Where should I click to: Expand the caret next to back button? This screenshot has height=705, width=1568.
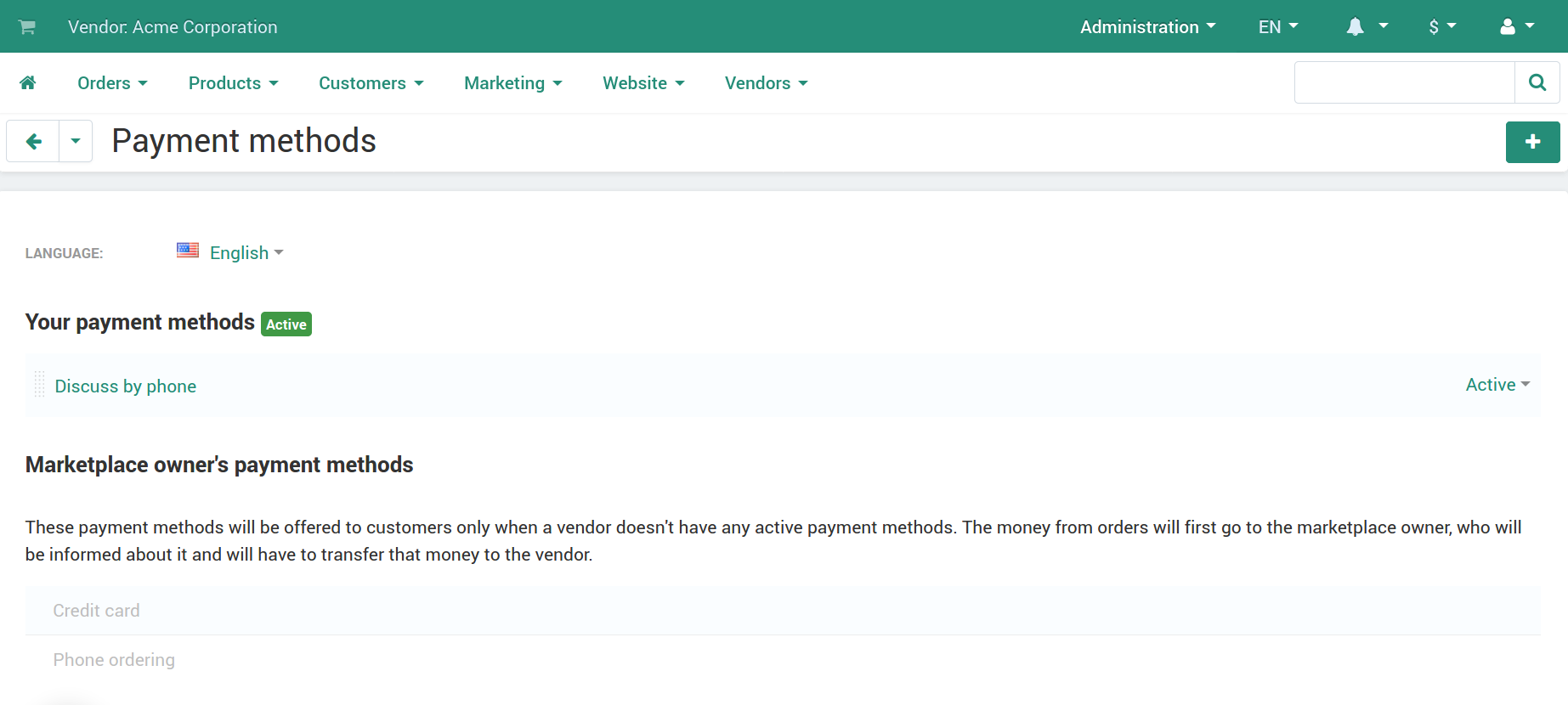point(76,141)
